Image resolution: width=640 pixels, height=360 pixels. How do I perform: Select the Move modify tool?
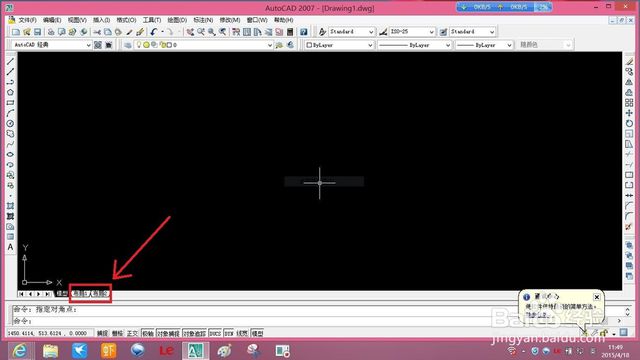tap(629, 113)
